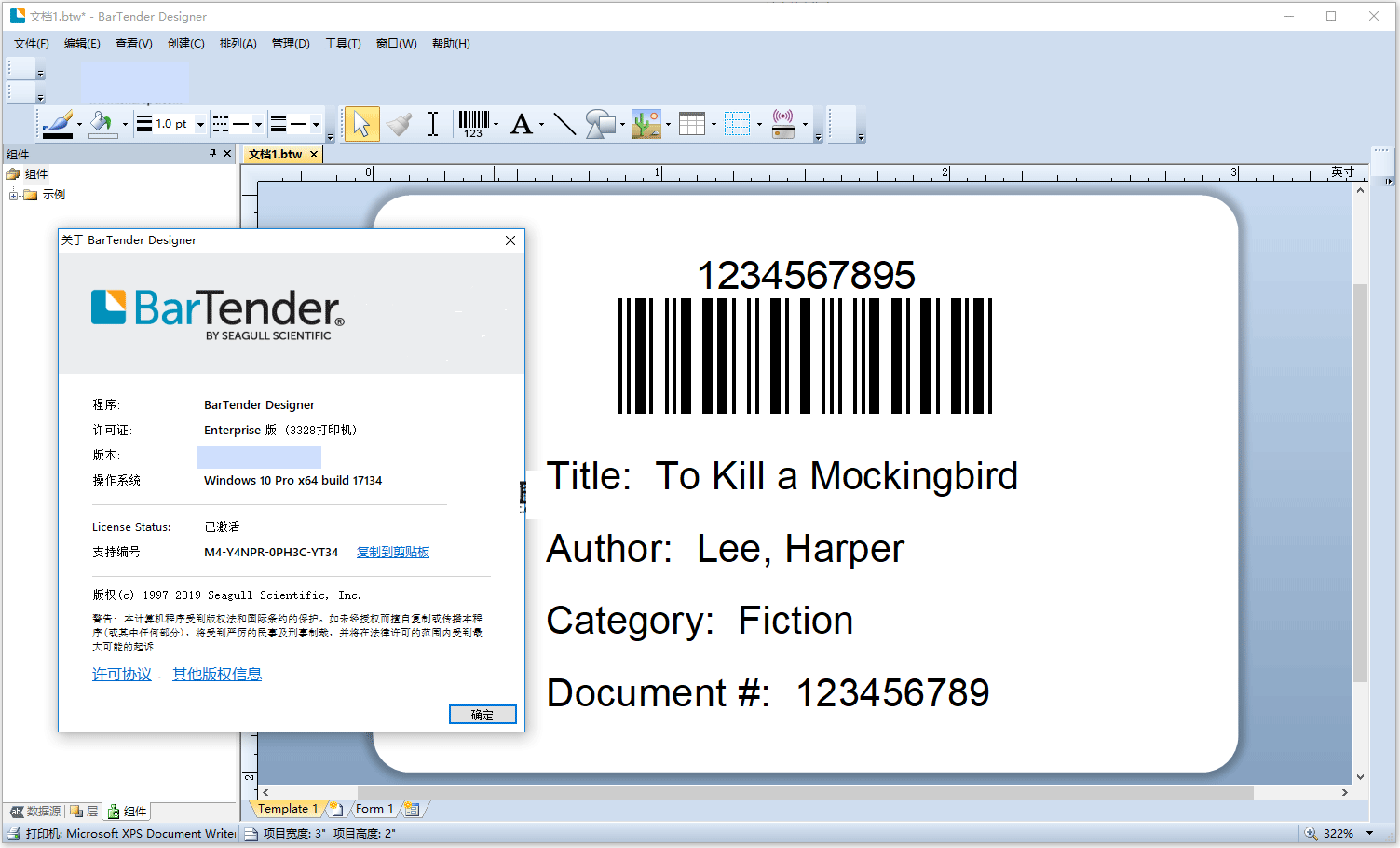Switch to the 层 panel tab
1400x848 pixels.
[84, 812]
